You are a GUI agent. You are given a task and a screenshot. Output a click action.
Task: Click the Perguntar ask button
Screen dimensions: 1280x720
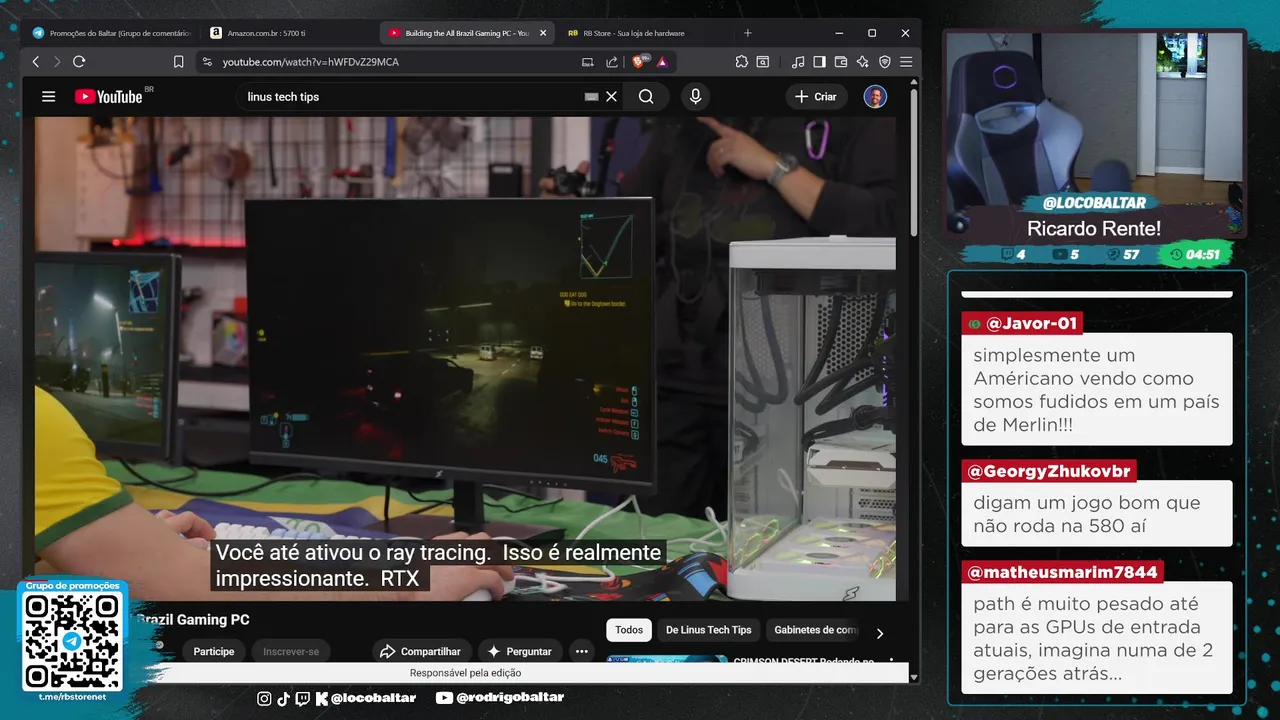(x=519, y=651)
